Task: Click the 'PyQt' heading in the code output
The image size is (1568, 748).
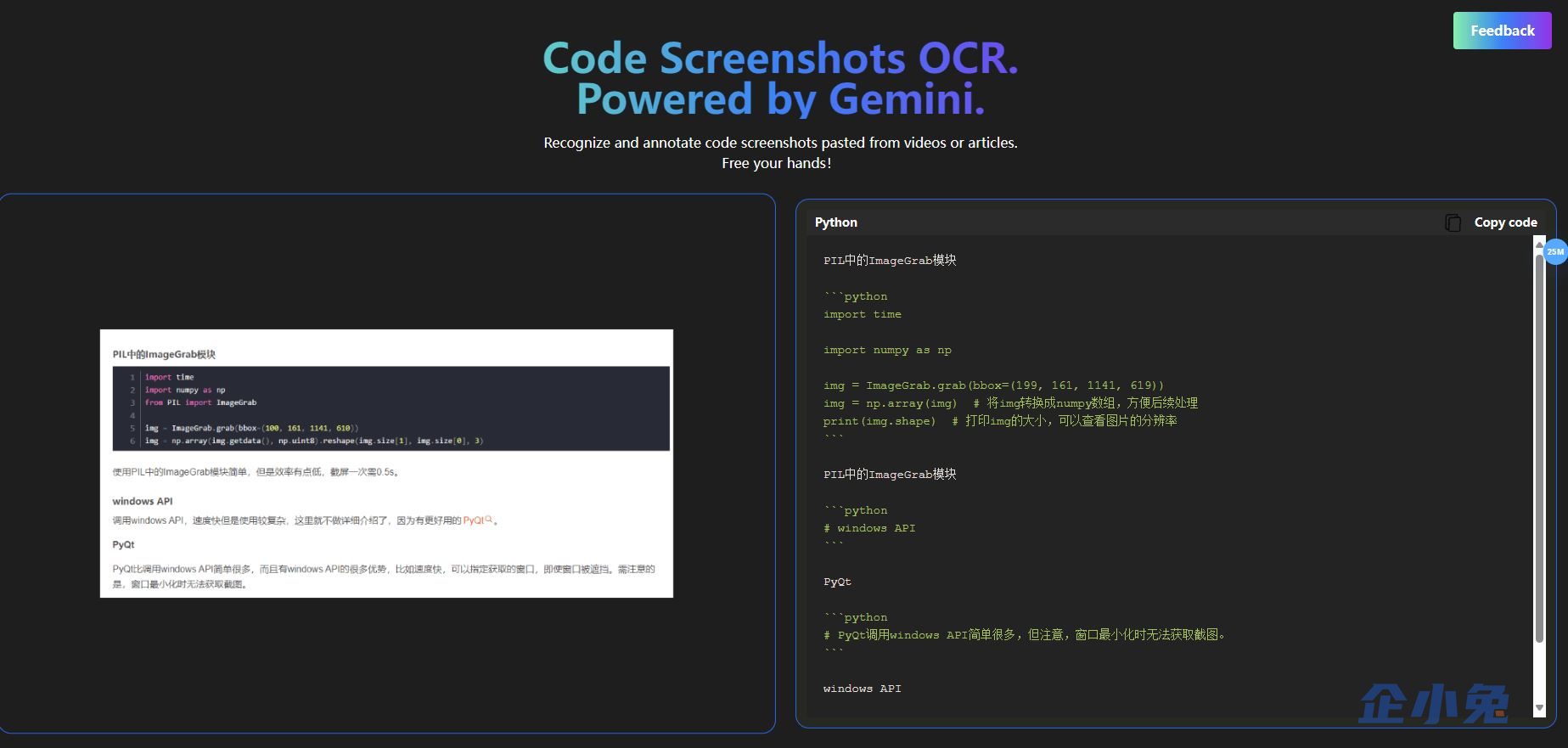Action: tap(837, 582)
